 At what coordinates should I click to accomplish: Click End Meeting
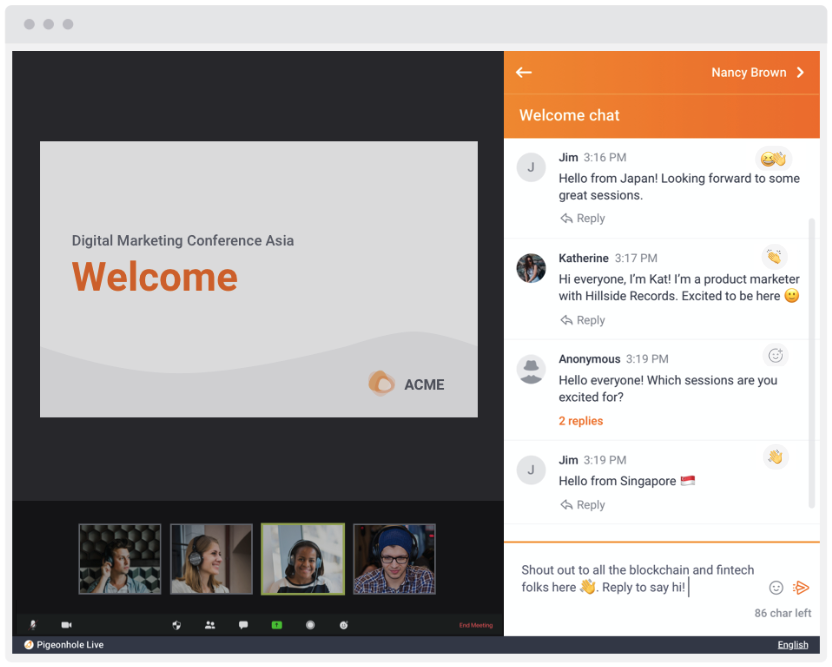pos(476,625)
